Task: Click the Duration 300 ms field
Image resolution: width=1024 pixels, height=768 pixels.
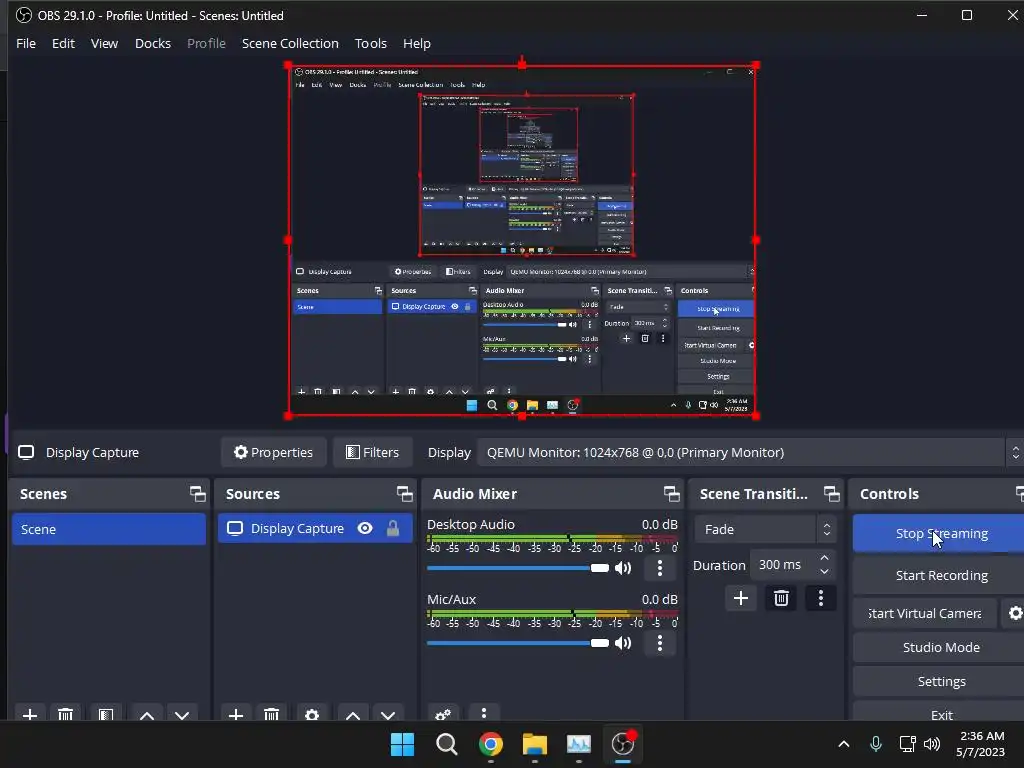Action: coord(784,565)
